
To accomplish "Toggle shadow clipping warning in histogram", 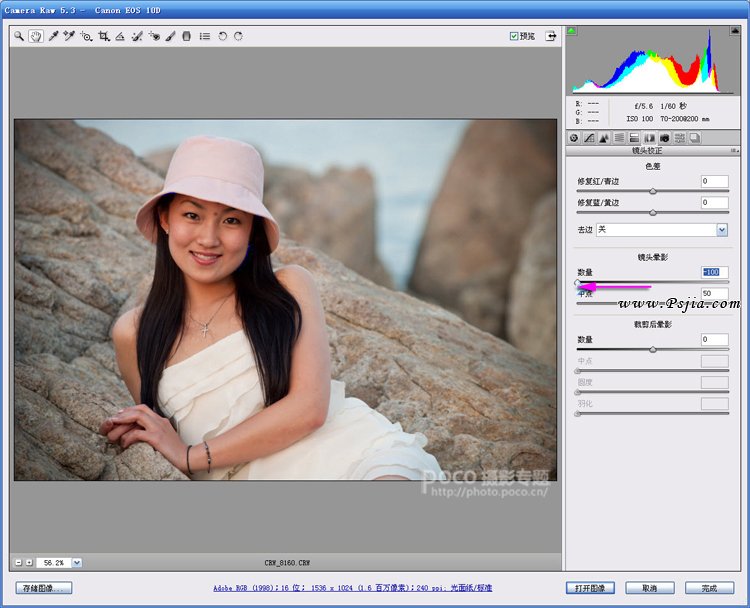I will 572,31.
